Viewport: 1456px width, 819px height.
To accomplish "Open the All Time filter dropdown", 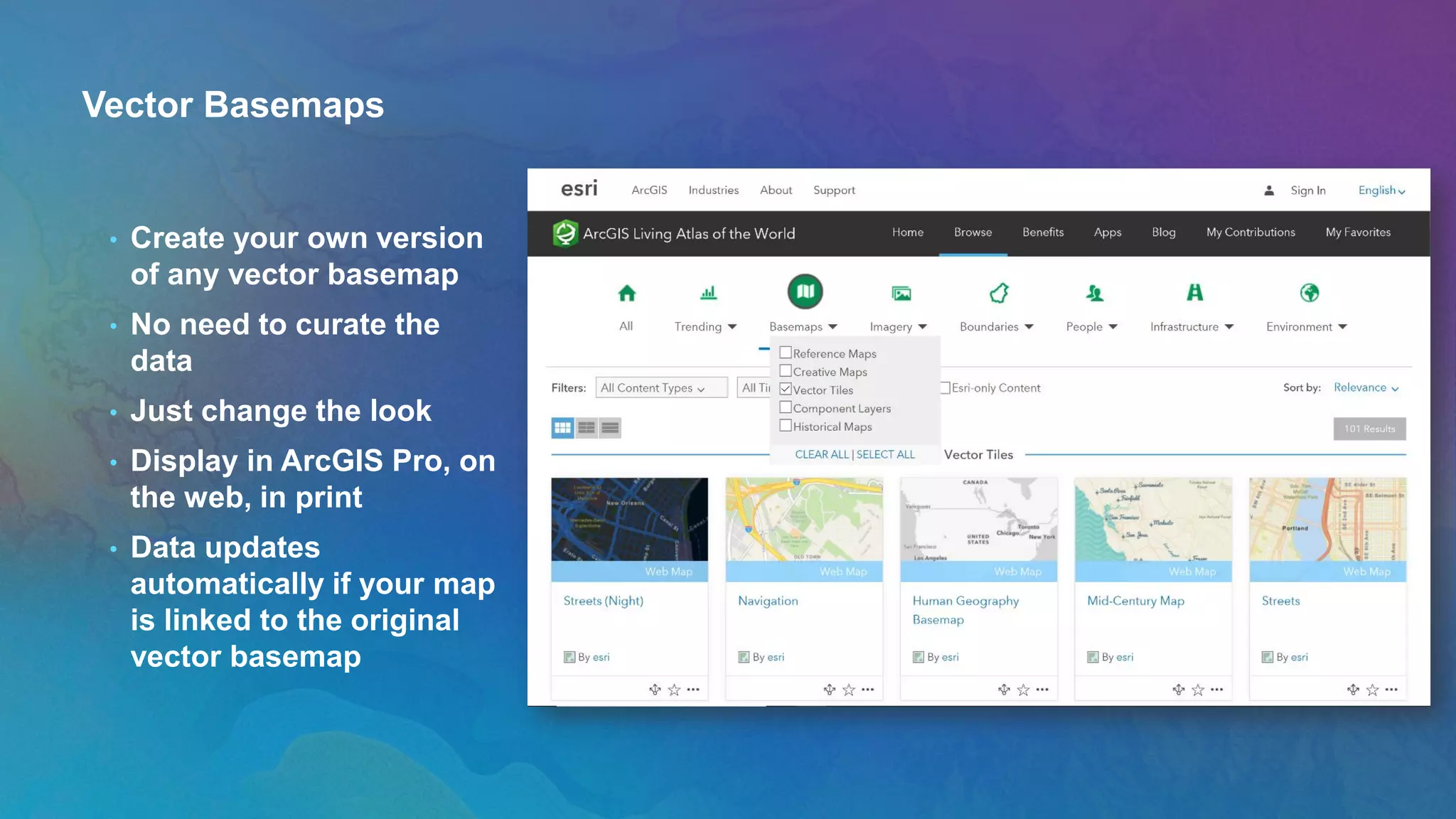I will pyautogui.click(x=754, y=387).
